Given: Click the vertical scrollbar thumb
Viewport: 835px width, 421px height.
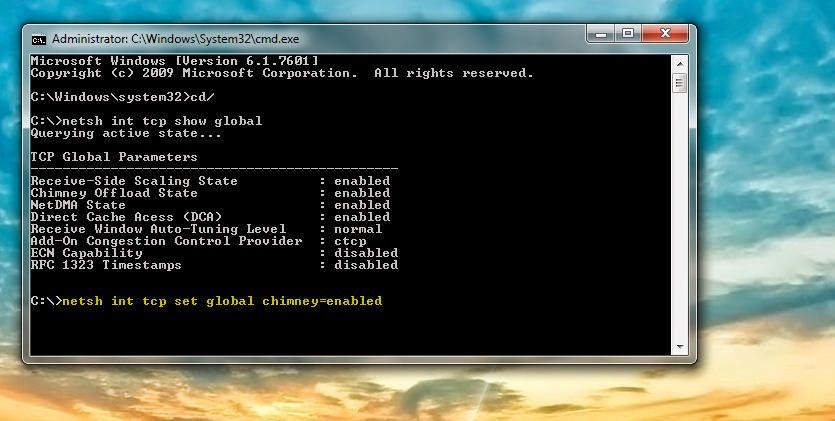Looking at the screenshot, I should [x=680, y=83].
